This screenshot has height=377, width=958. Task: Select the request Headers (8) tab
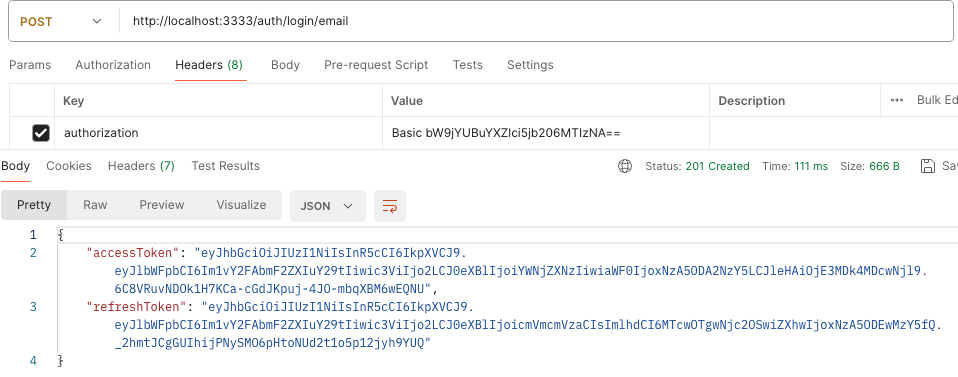click(209, 65)
